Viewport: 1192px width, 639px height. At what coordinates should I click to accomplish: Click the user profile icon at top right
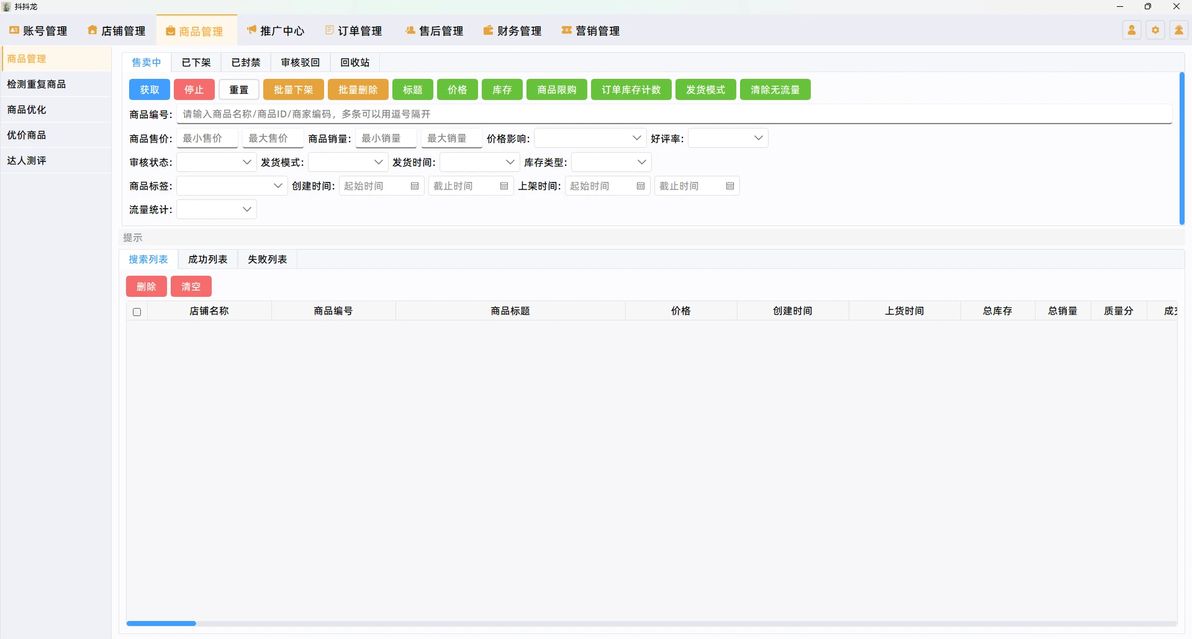click(1131, 30)
